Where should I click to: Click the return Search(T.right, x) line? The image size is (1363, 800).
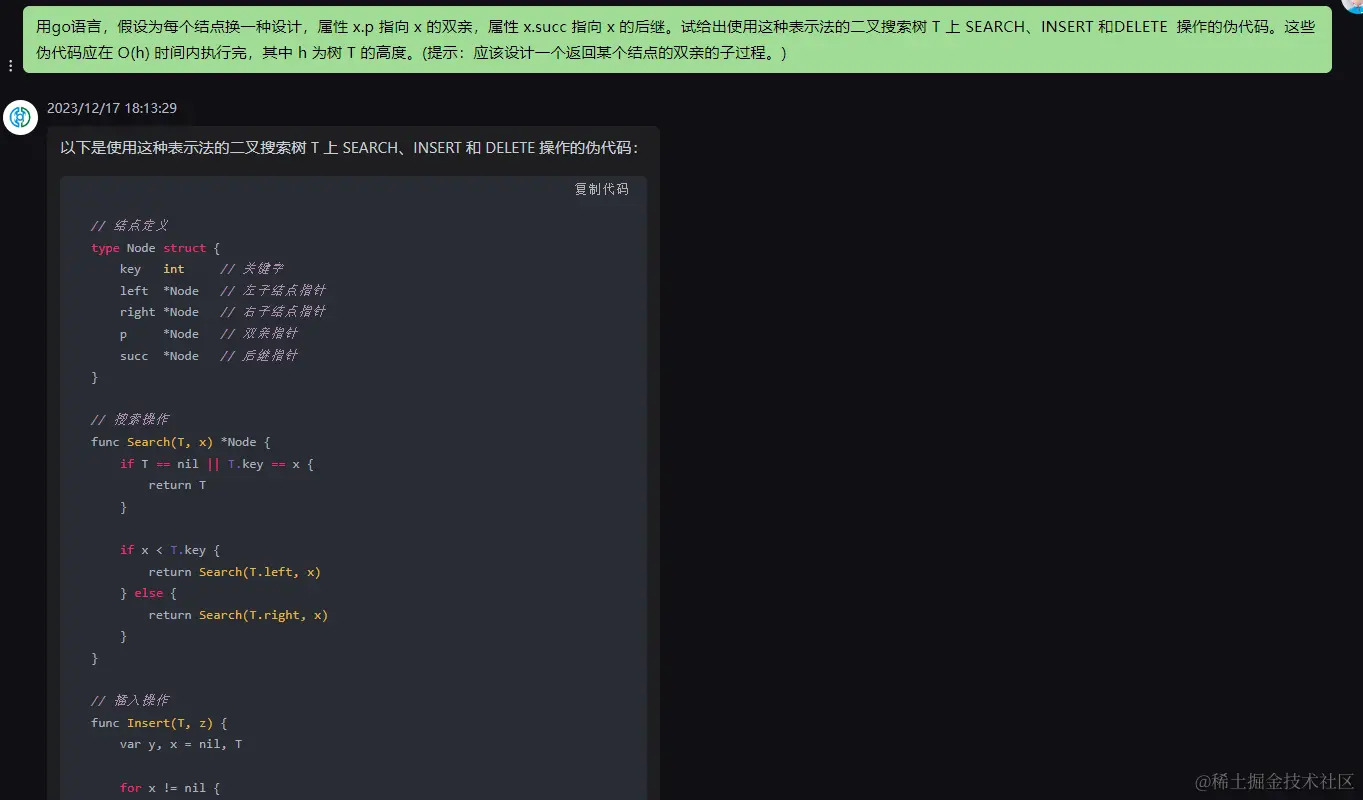238,615
